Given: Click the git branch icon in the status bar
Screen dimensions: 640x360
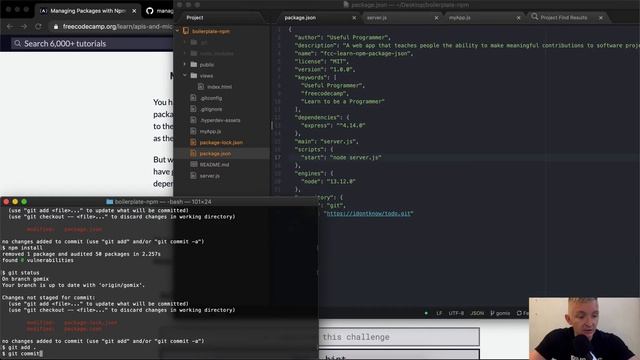Looking at the screenshot, I should [x=492, y=313].
